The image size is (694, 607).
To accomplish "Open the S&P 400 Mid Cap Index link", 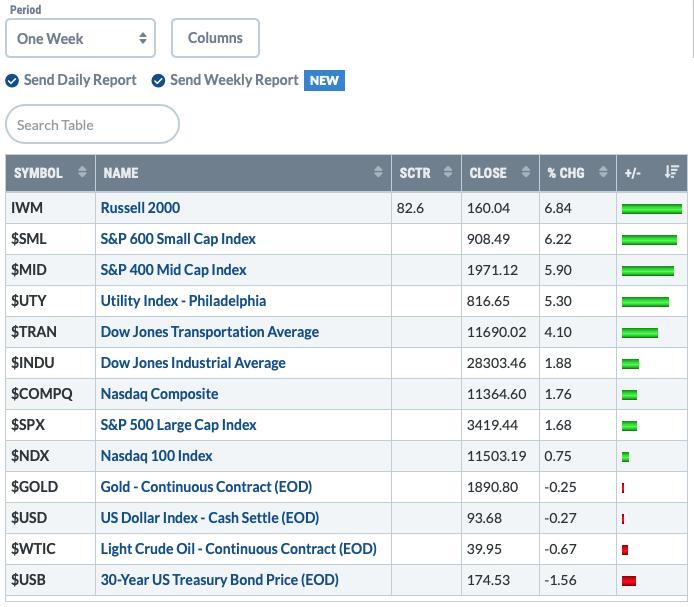I will click(x=174, y=270).
